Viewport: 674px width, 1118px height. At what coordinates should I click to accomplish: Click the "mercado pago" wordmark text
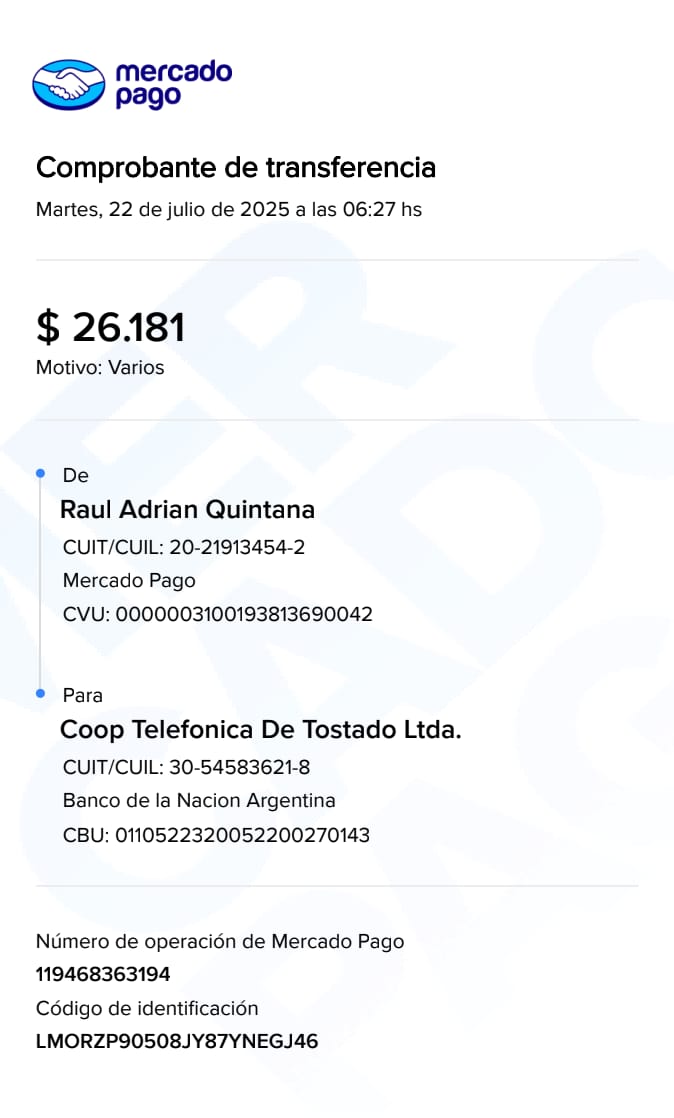173,84
